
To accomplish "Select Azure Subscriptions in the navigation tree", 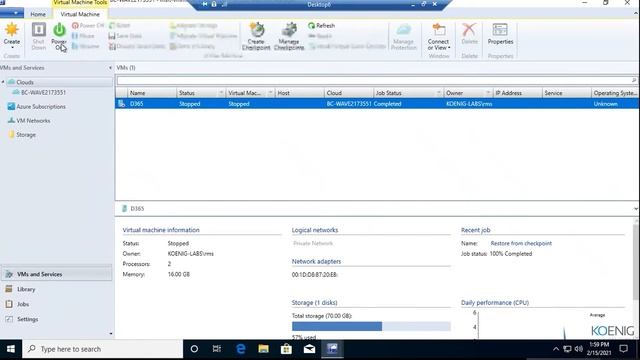I will coord(41,107).
